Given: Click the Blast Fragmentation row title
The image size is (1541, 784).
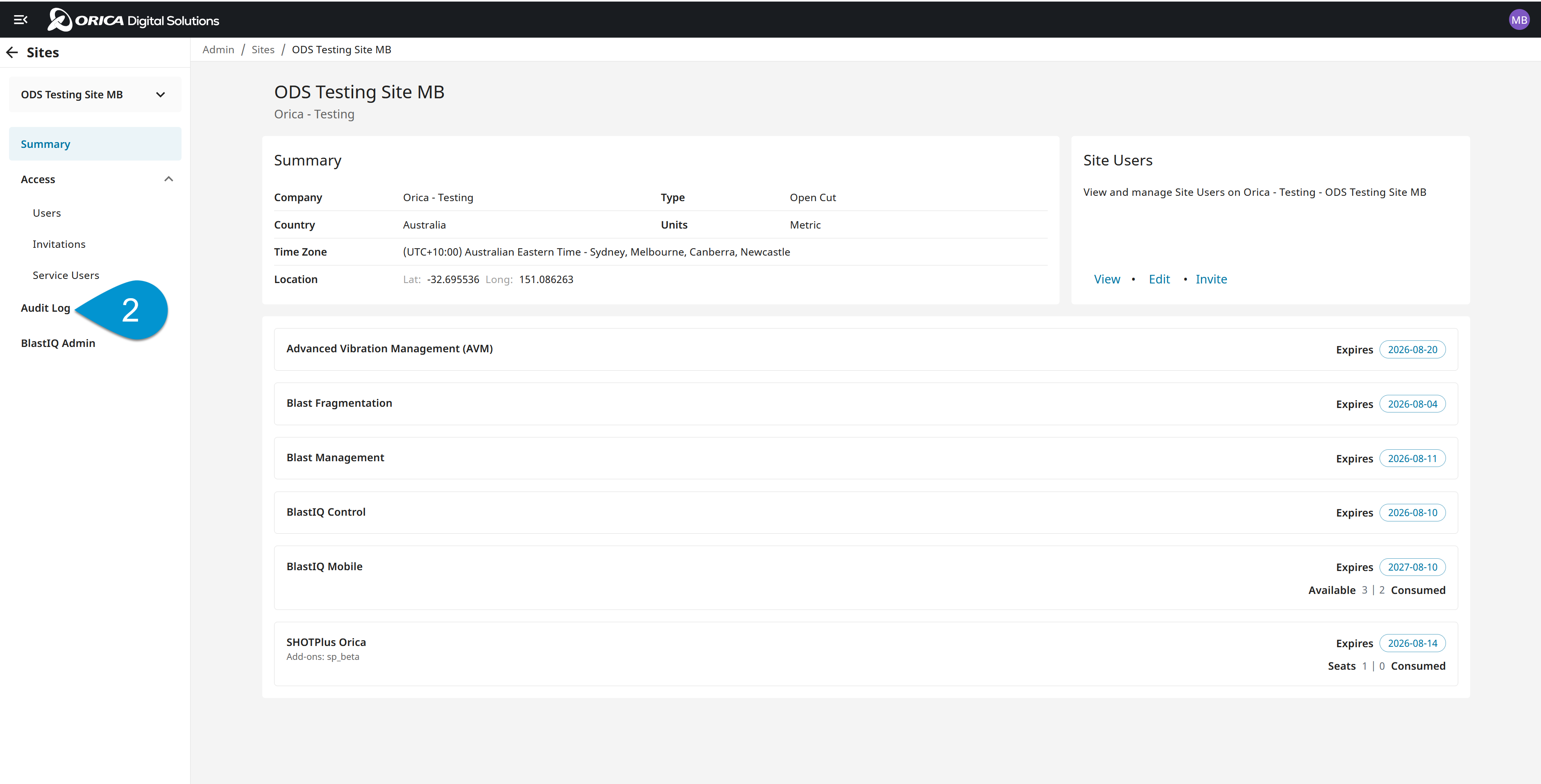Looking at the screenshot, I should click(x=339, y=403).
